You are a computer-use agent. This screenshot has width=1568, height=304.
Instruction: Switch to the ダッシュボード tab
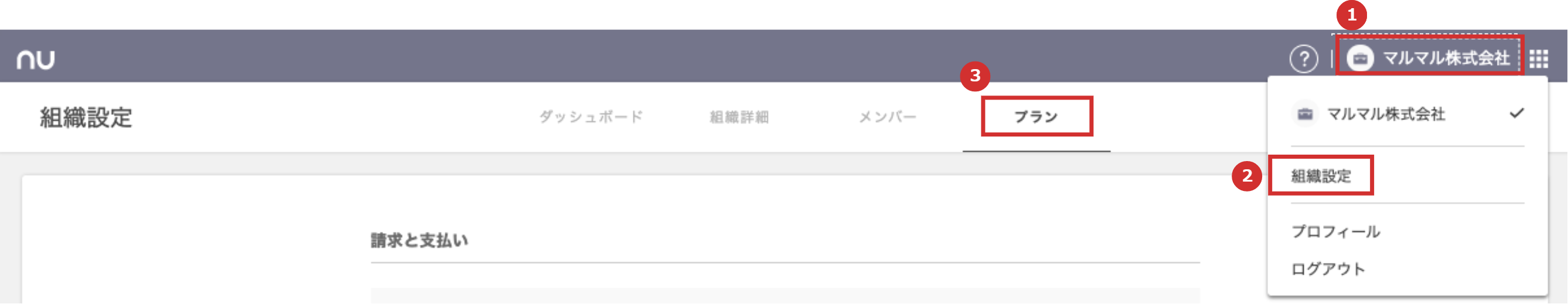(x=591, y=117)
